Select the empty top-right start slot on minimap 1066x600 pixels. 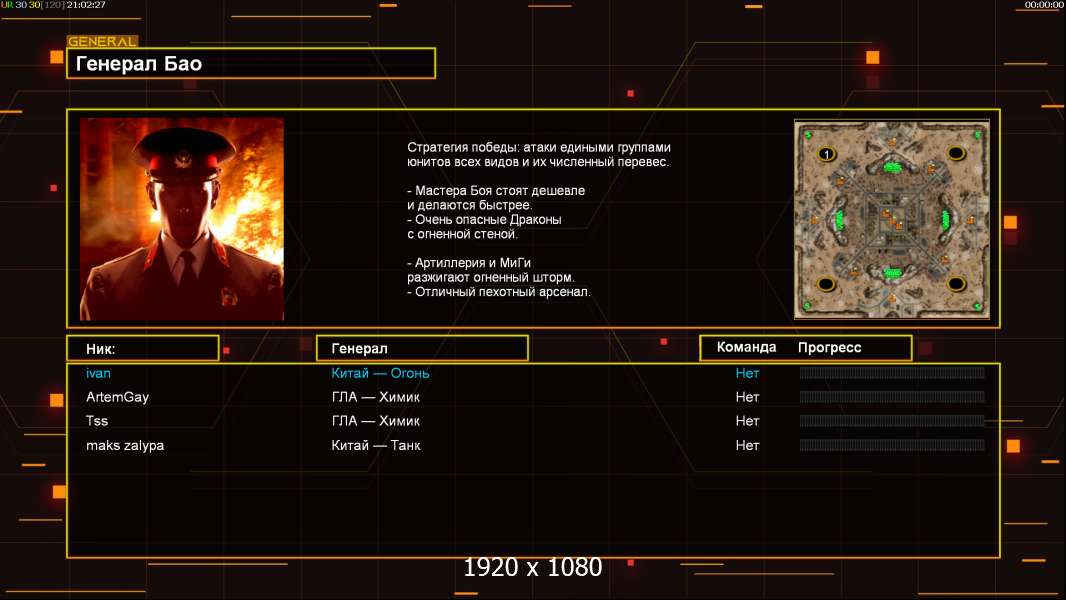[956, 153]
